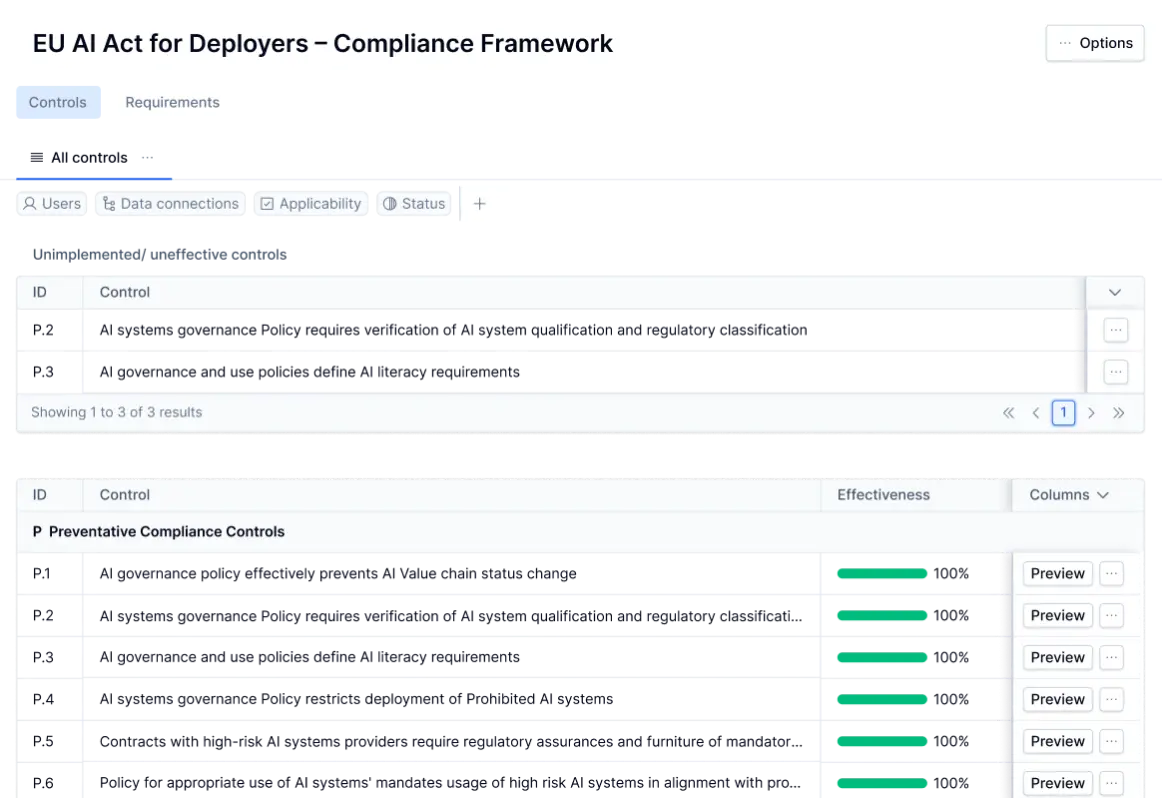
Task: Open the Applicability filter
Action: 311,203
